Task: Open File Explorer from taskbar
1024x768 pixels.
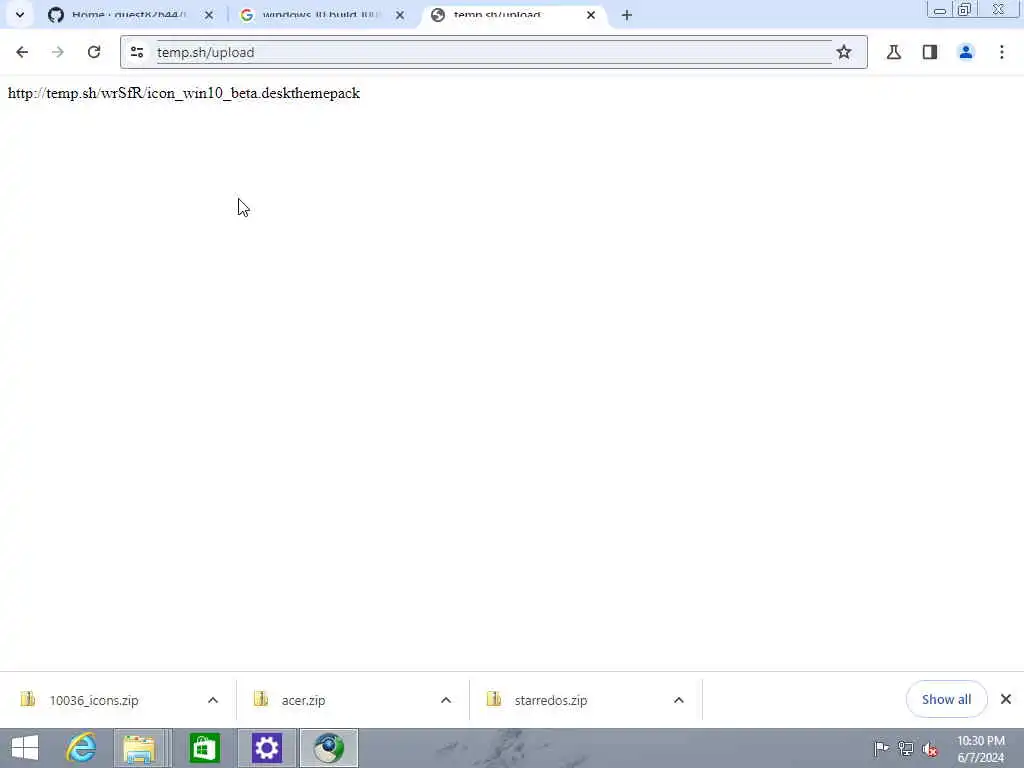Action: [x=140, y=748]
